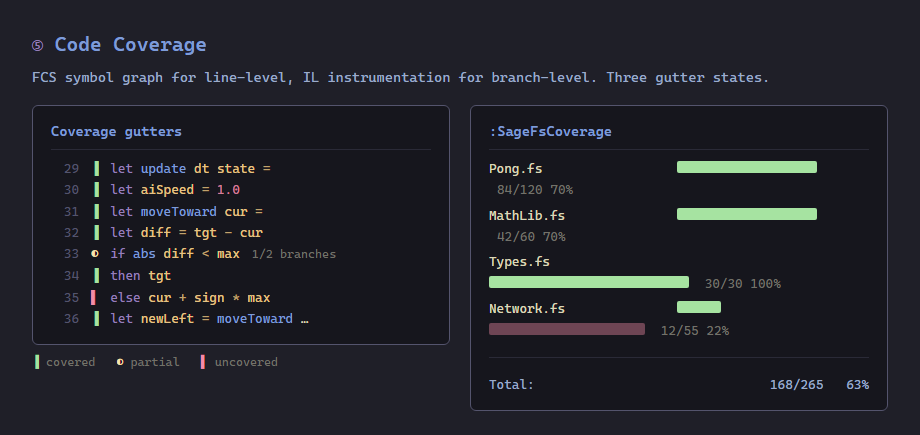
Task: Click the covered gutter marker on line 32
Action: (x=96, y=233)
